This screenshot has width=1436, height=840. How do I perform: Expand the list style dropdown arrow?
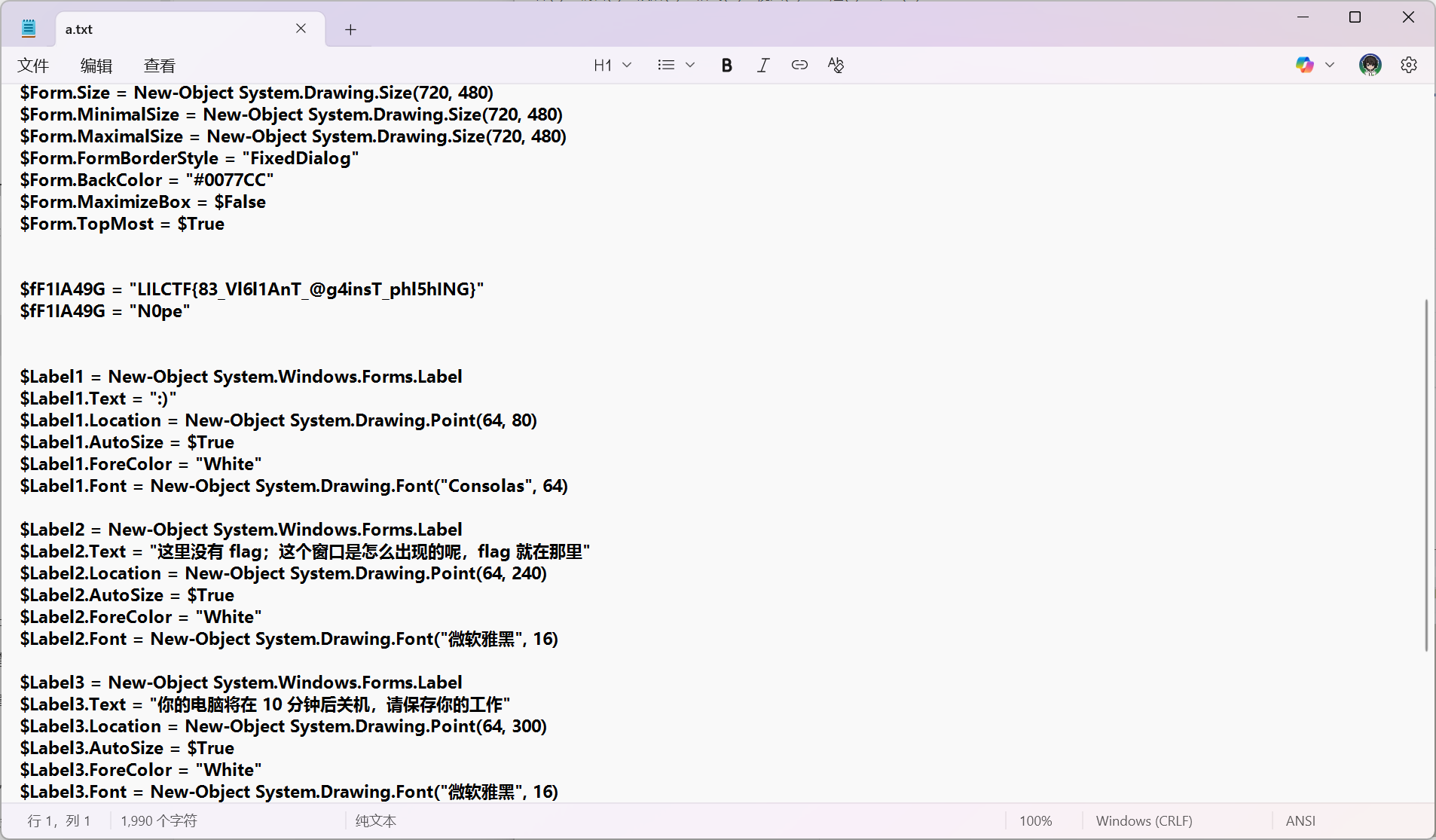pyautogui.click(x=690, y=66)
